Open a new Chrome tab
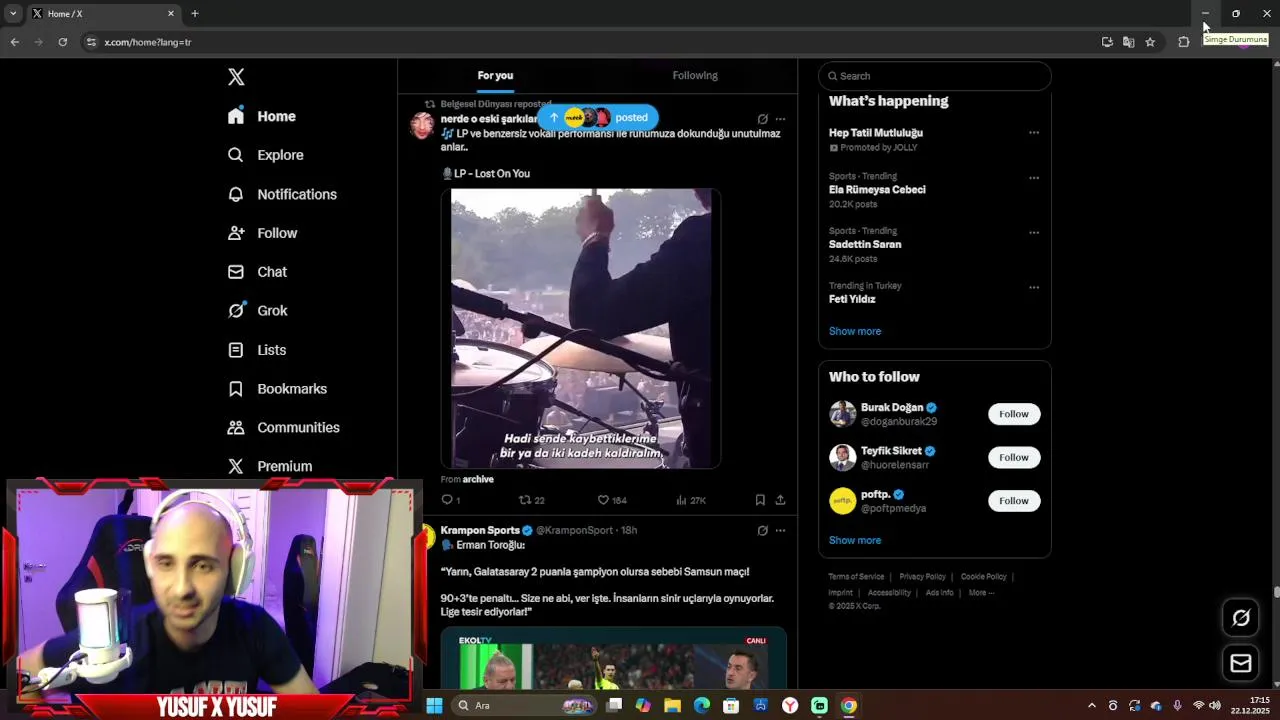 [195, 14]
